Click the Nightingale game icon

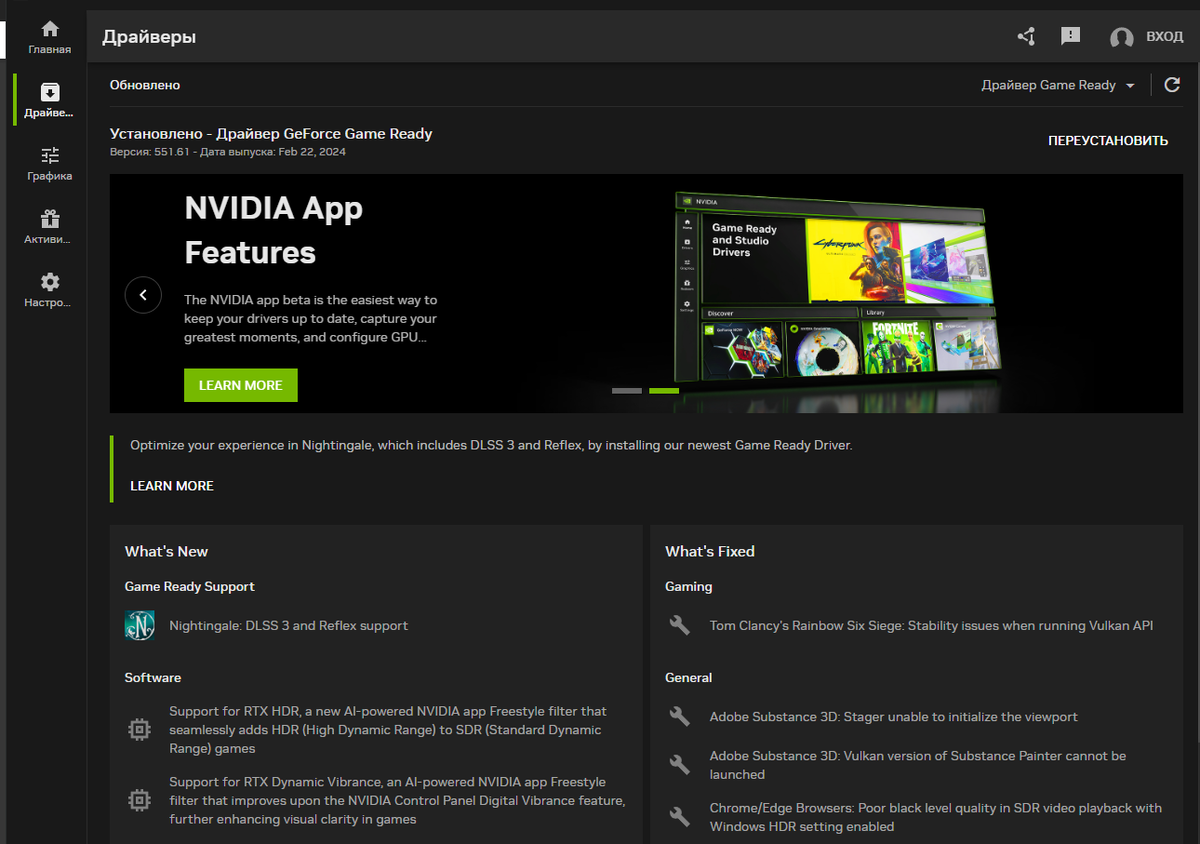139,625
